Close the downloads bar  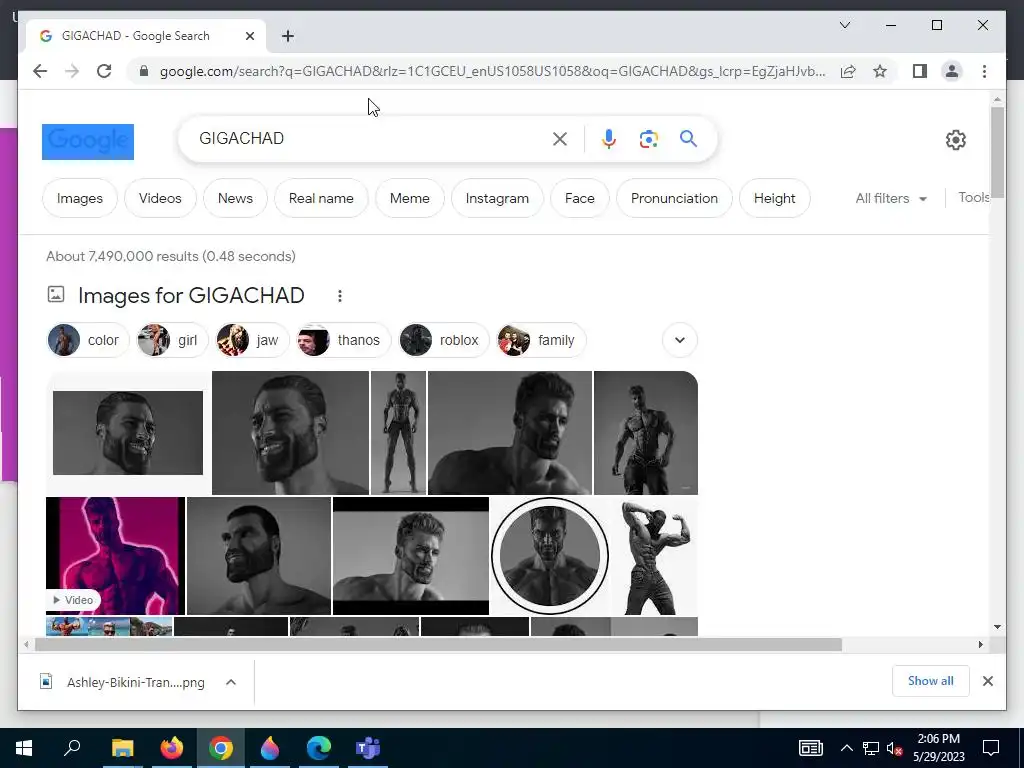coord(987,681)
